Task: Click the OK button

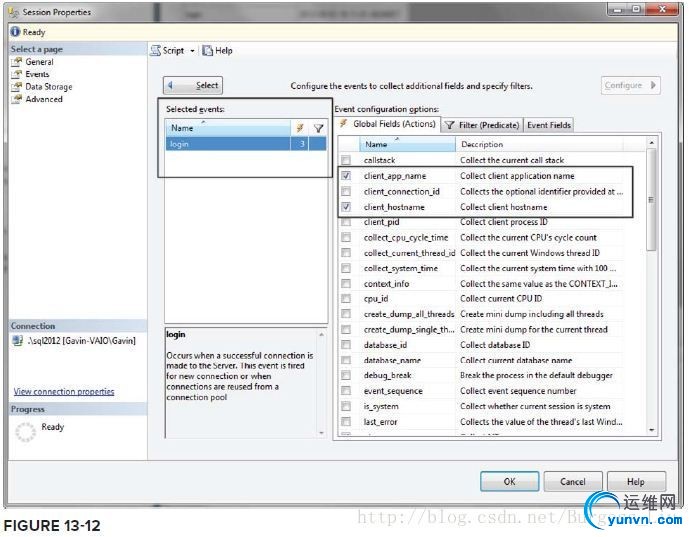Action: click(509, 482)
